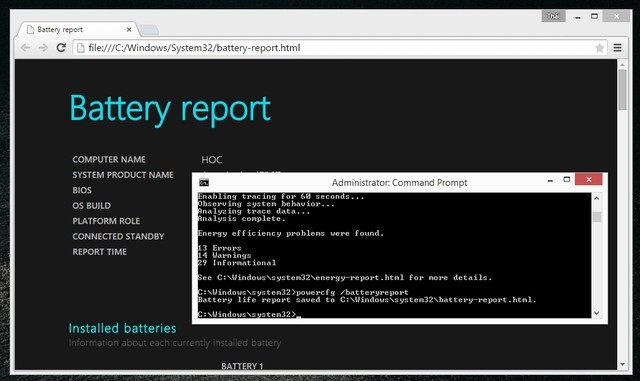Click the 'See ... energy-report.html' line
The image size is (640, 381).
[x=345, y=277]
